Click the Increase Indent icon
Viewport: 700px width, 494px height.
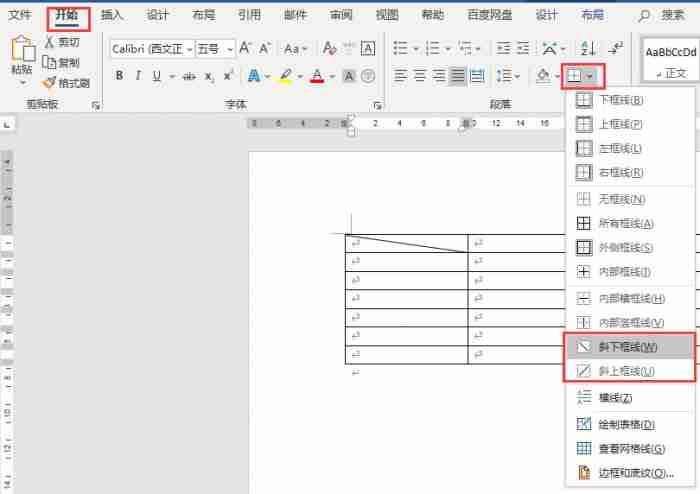(523, 48)
